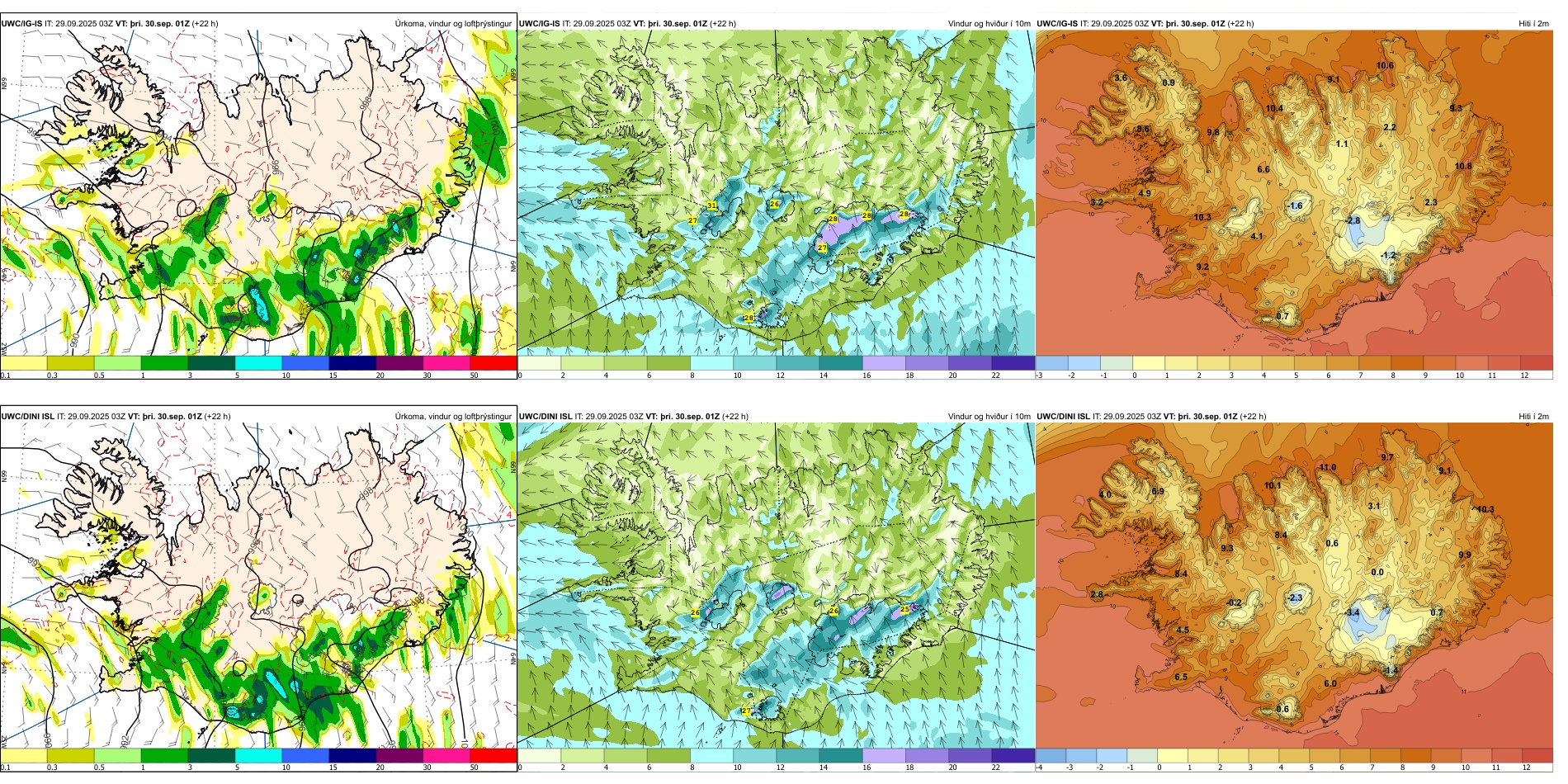Click the teal 14 swatch in DINI wind legend

click(841, 755)
